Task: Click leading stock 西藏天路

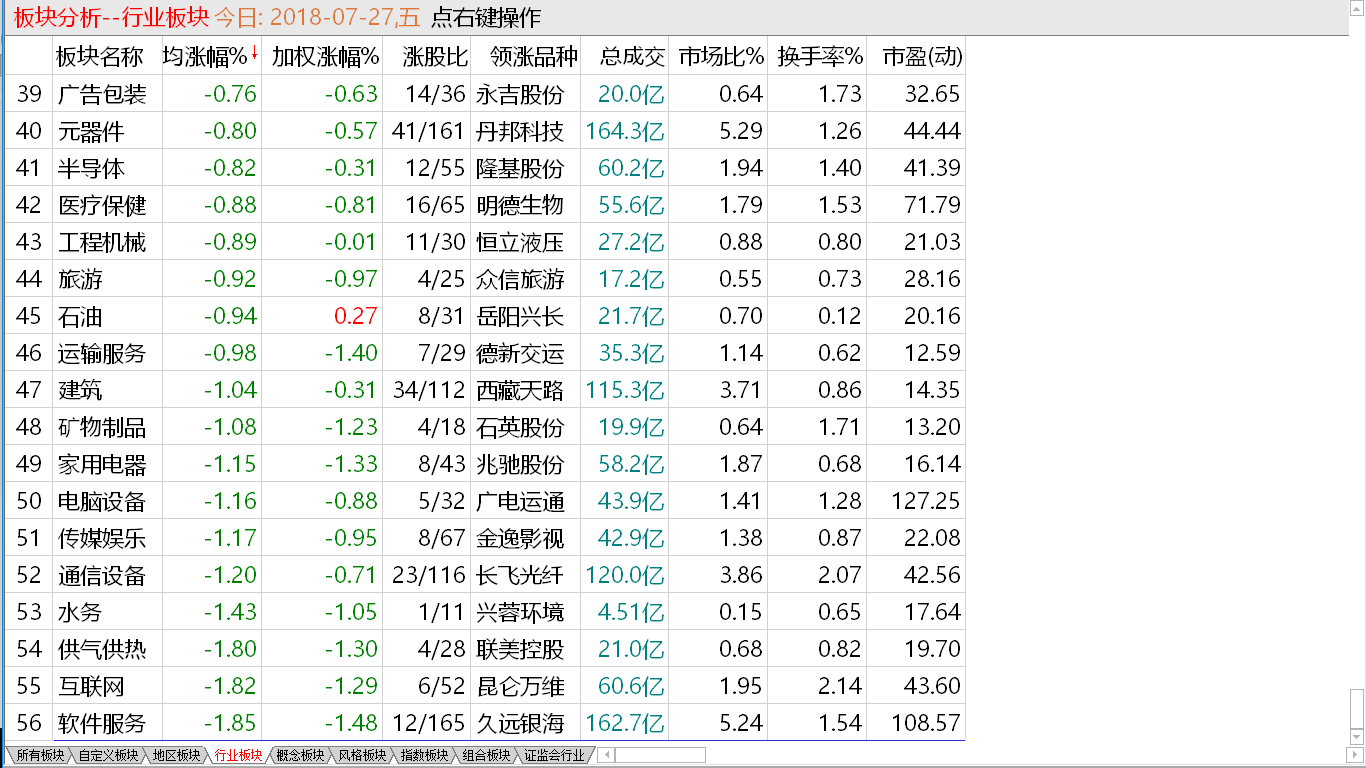Action: click(x=520, y=390)
